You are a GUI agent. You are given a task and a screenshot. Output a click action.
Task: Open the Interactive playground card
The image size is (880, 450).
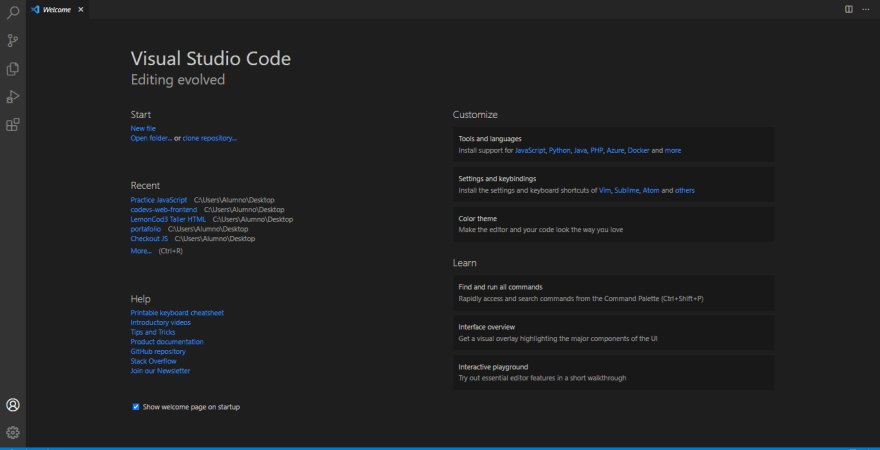pos(613,373)
